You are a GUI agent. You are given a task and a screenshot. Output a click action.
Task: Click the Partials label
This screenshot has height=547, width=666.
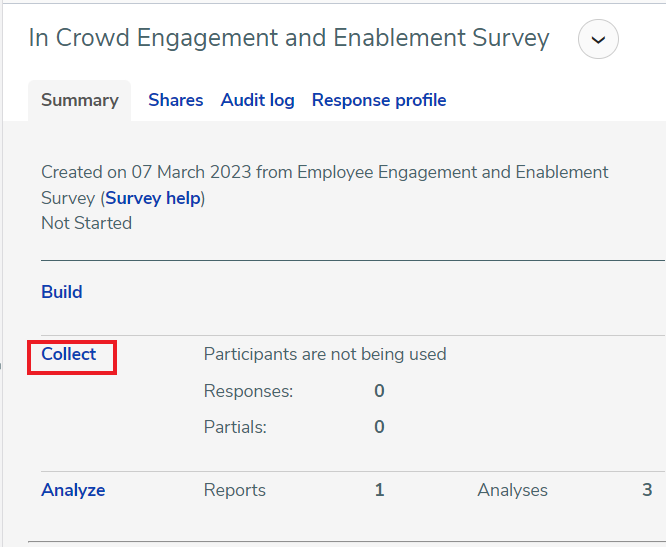(236, 427)
